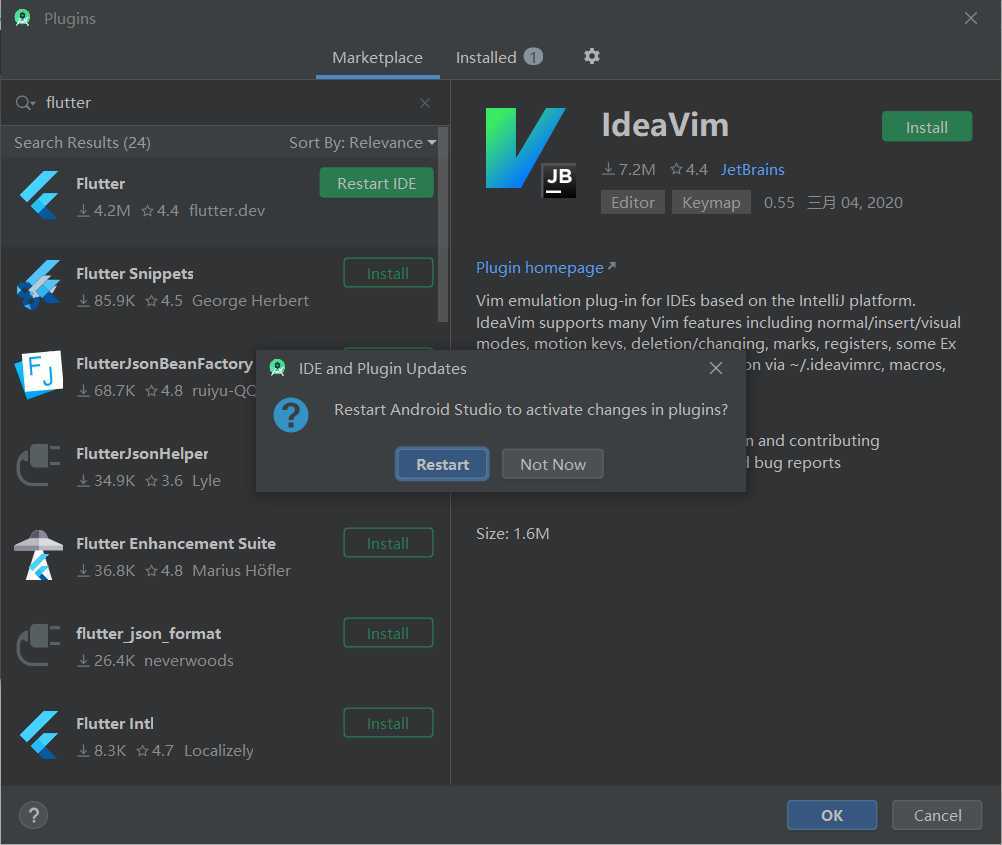Select the Flutter Intl plugin name
The width and height of the screenshot is (1002, 845).
[x=114, y=724]
